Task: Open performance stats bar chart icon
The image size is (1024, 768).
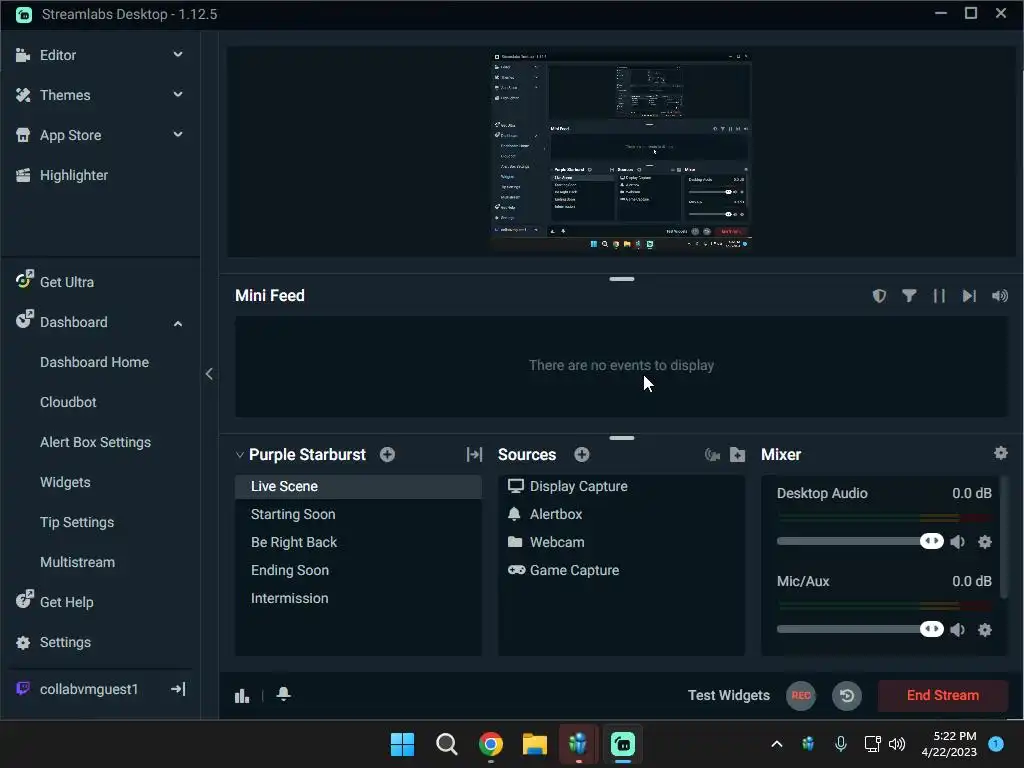Action: [x=242, y=696]
